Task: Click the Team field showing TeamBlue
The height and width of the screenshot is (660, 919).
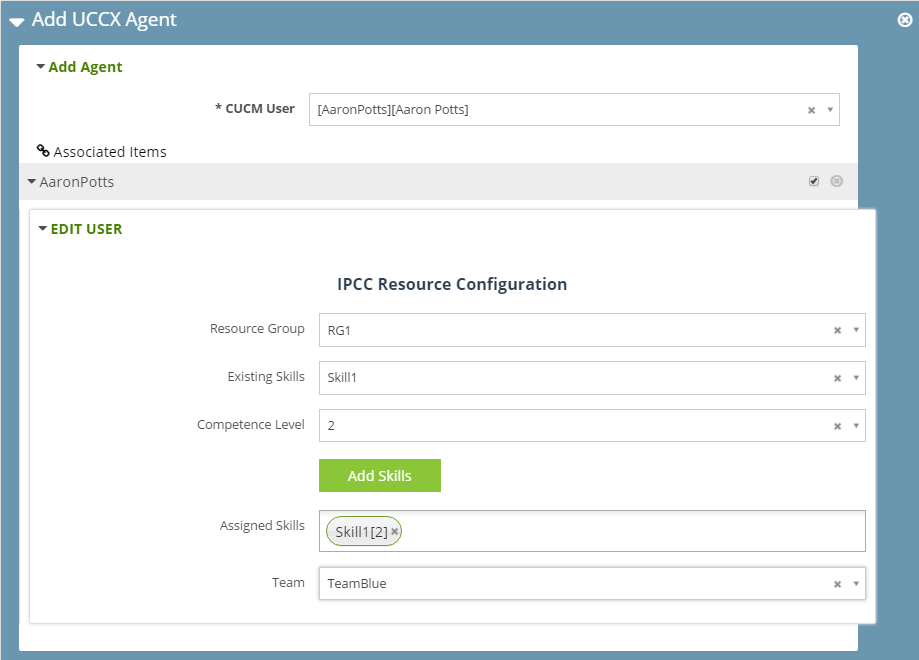Action: pos(592,583)
